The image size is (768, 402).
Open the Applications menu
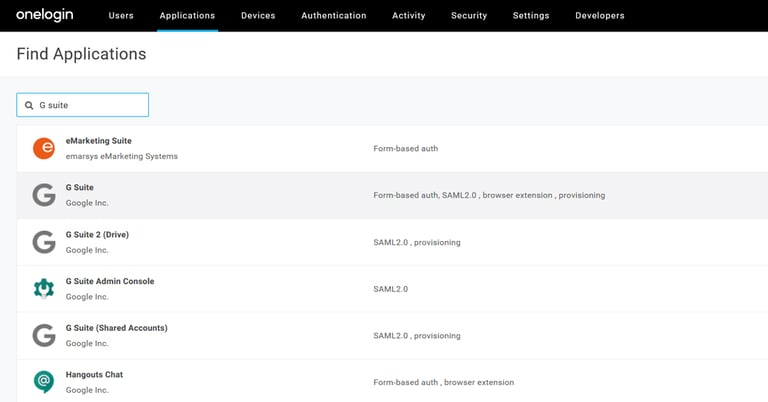point(187,16)
